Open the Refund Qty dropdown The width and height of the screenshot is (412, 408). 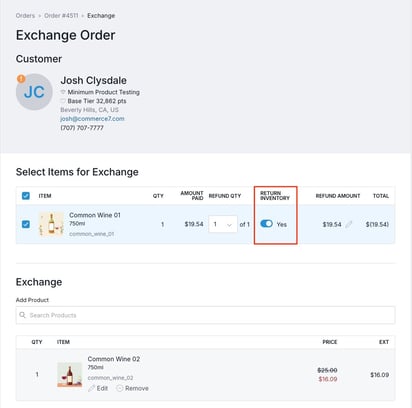pyautogui.click(x=223, y=224)
